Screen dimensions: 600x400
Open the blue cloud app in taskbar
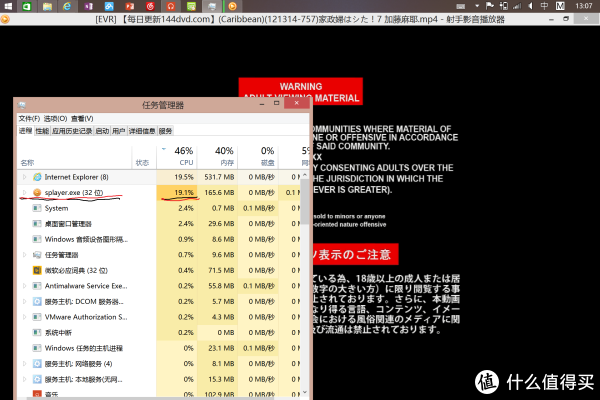point(109,6)
